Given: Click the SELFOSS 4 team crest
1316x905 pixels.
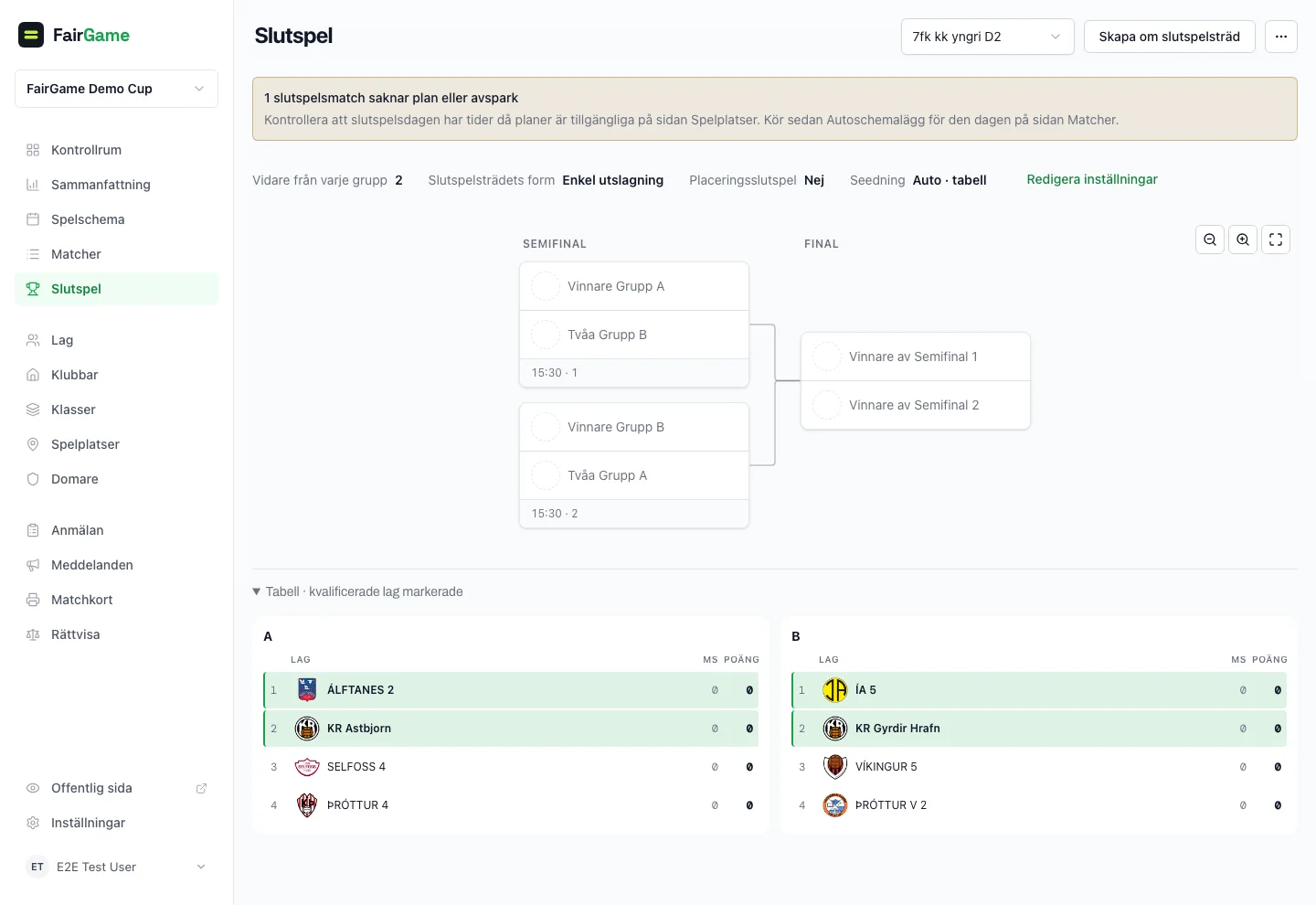Looking at the screenshot, I should (307, 767).
